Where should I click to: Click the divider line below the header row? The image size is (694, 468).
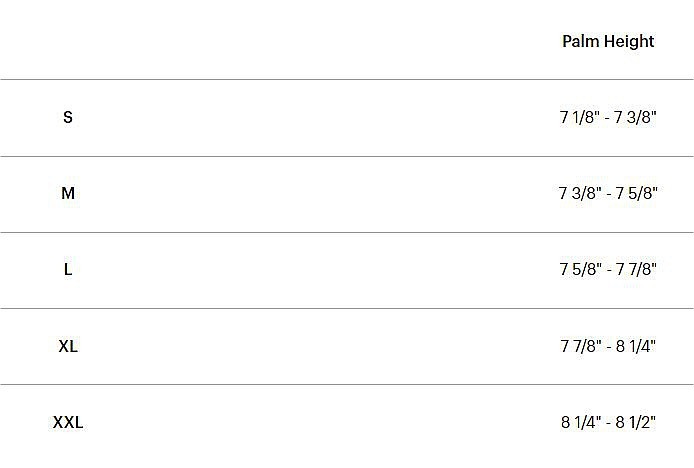click(347, 79)
